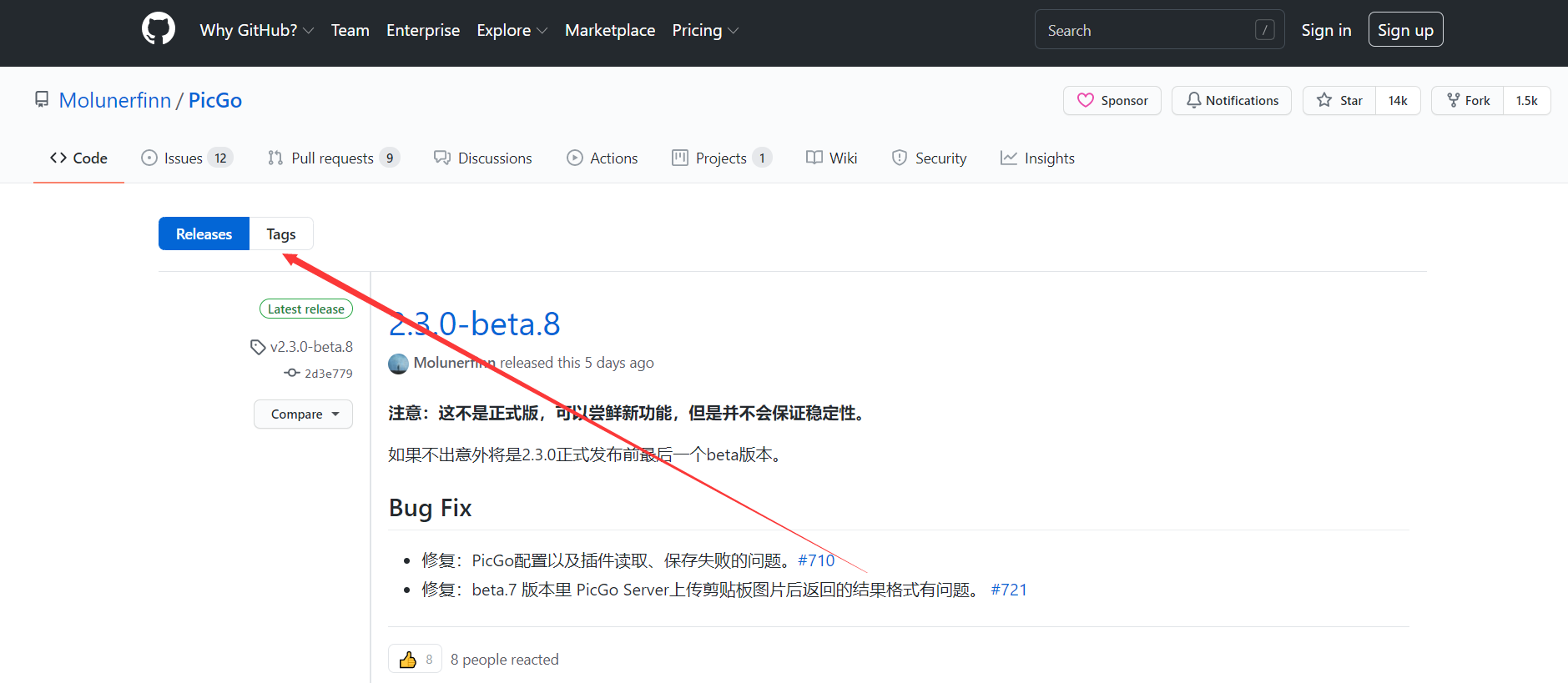Click the heart icon in Sponsor button

1085,100
